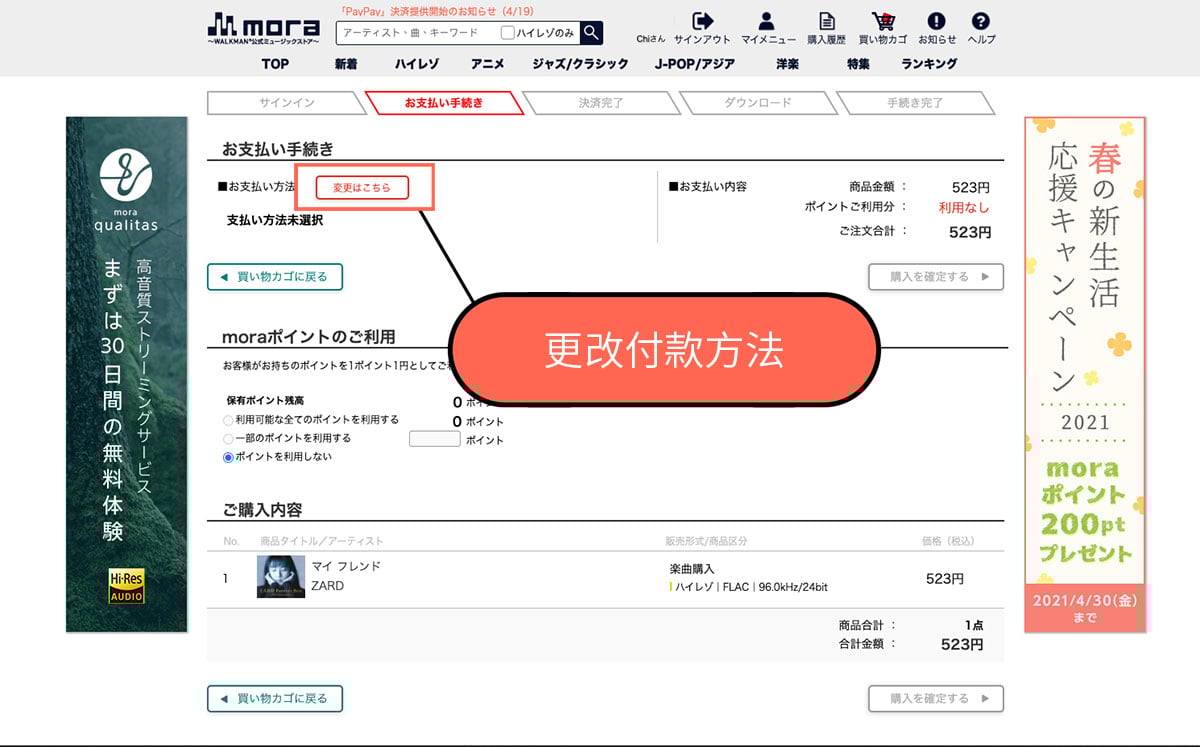
Task: Click the ハイレゾ FLAC format text
Action: coord(750,587)
